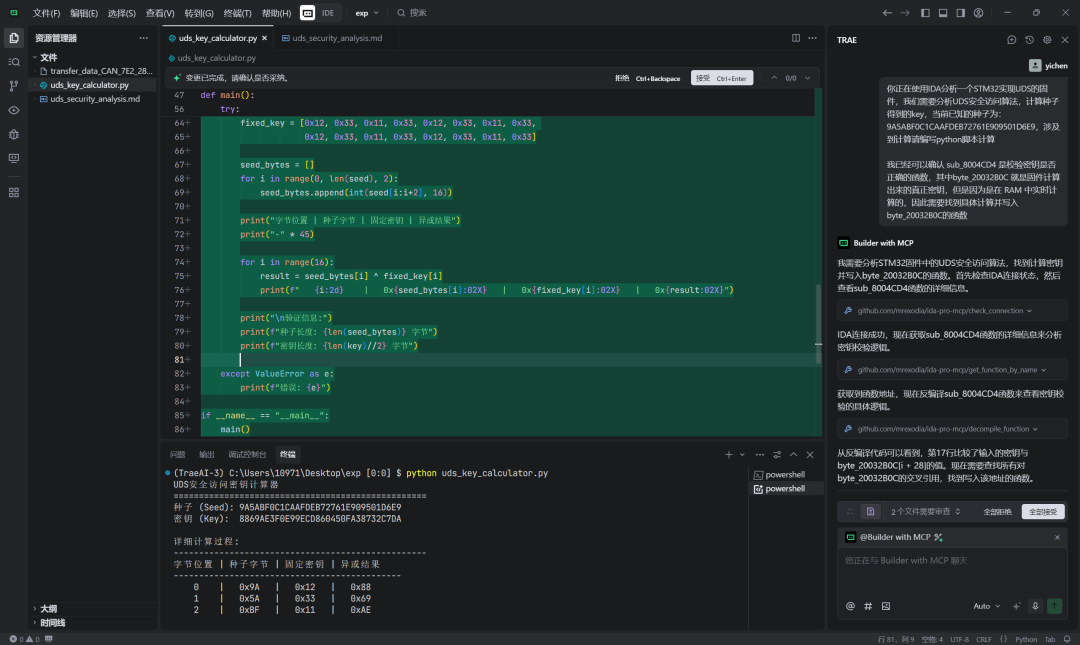1080x645 pixels.
Task: Click the split editor icon
Action: click(x=796, y=38)
